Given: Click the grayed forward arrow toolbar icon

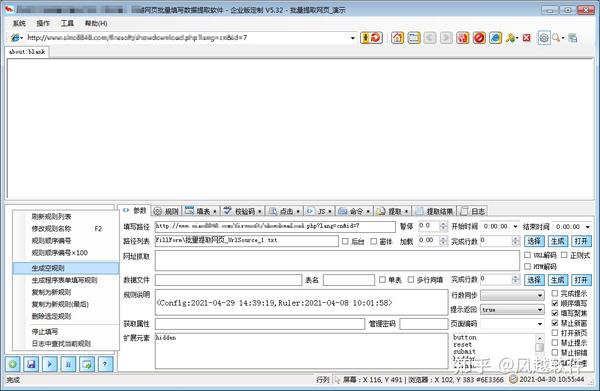Looking at the screenshot, I should coord(446,38).
